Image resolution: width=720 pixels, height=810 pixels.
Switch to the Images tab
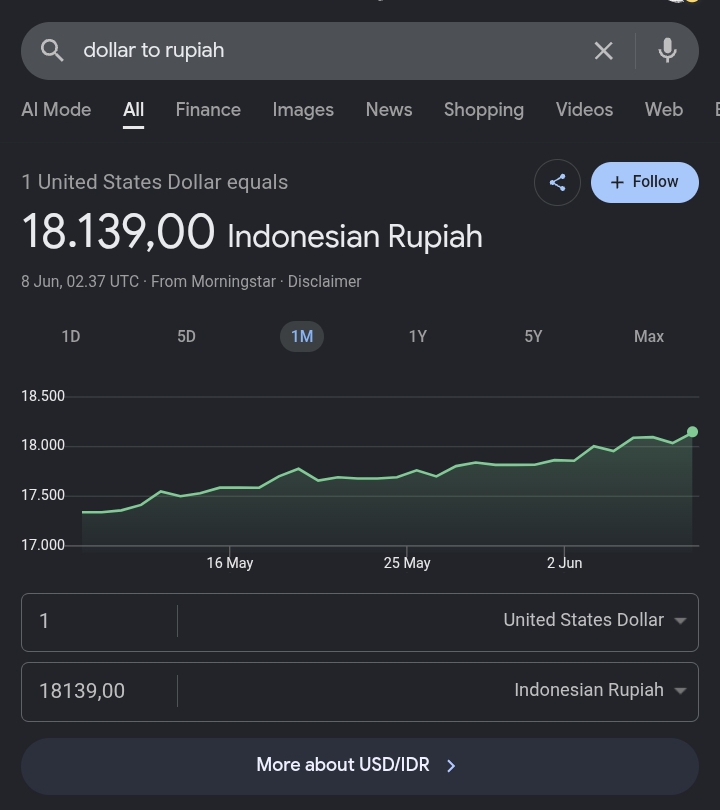click(x=303, y=110)
